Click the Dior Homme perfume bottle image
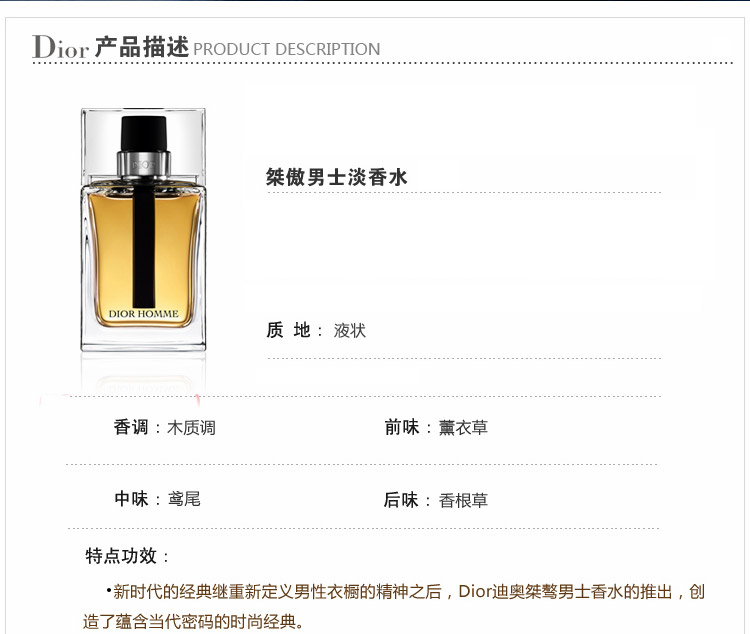 [x=143, y=230]
